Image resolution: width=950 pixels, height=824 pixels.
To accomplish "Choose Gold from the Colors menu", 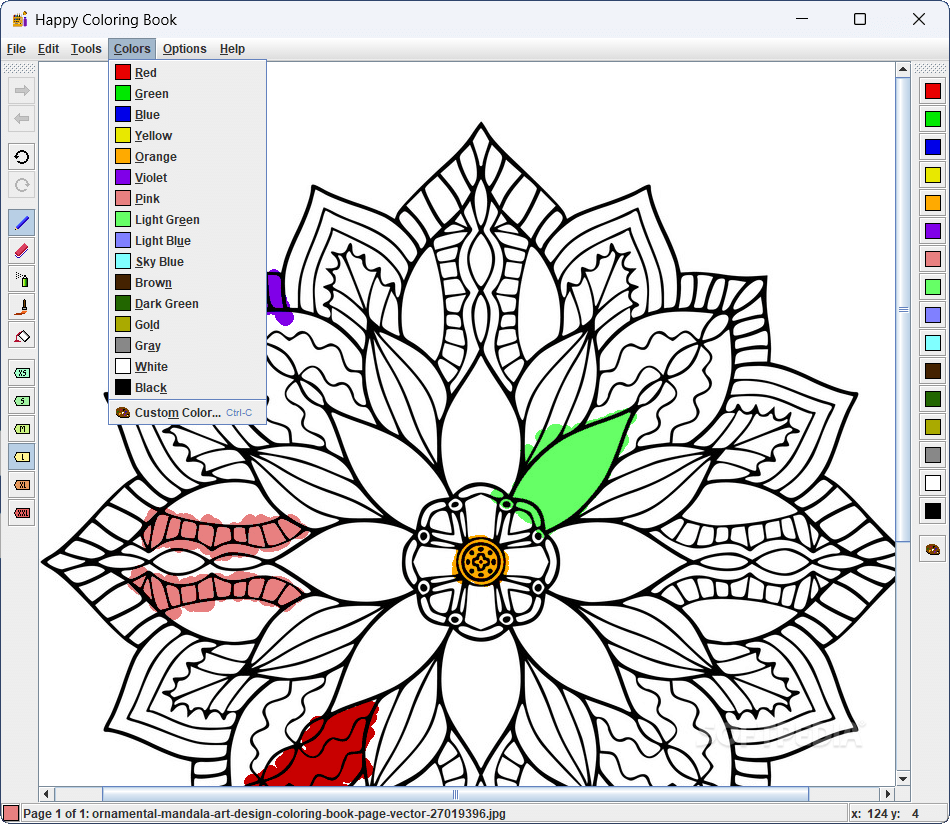I will pyautogui.click(x=187, y=325).
